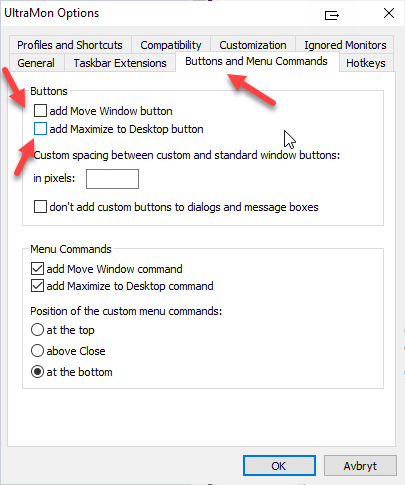Select the at the top radio option
Viewport: 405px width, 485px height.
37,330
